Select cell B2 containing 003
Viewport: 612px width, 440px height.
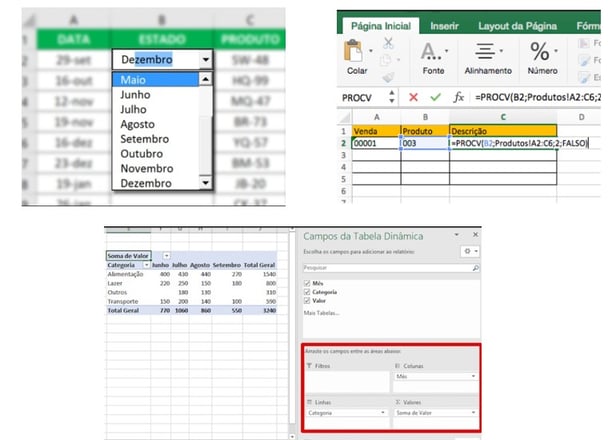[425, 143]
